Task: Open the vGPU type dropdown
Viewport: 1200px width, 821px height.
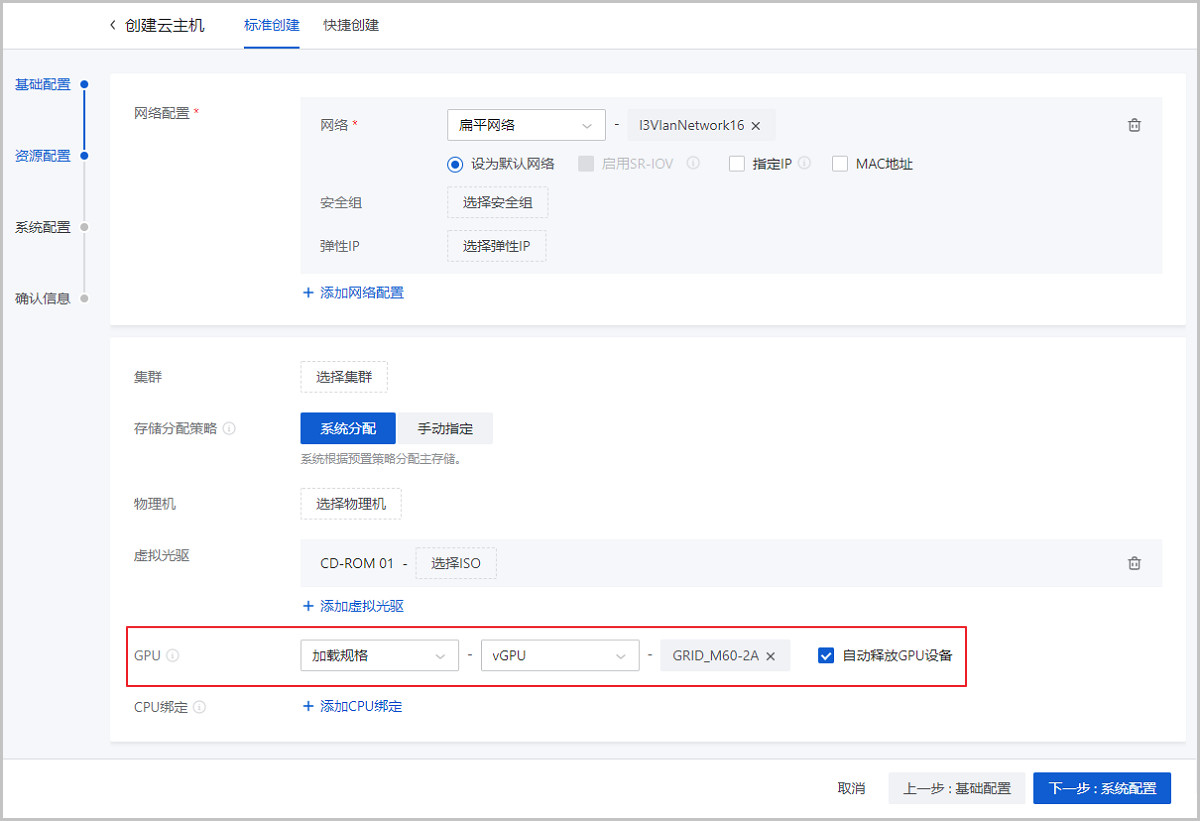Action: (559, 656)
